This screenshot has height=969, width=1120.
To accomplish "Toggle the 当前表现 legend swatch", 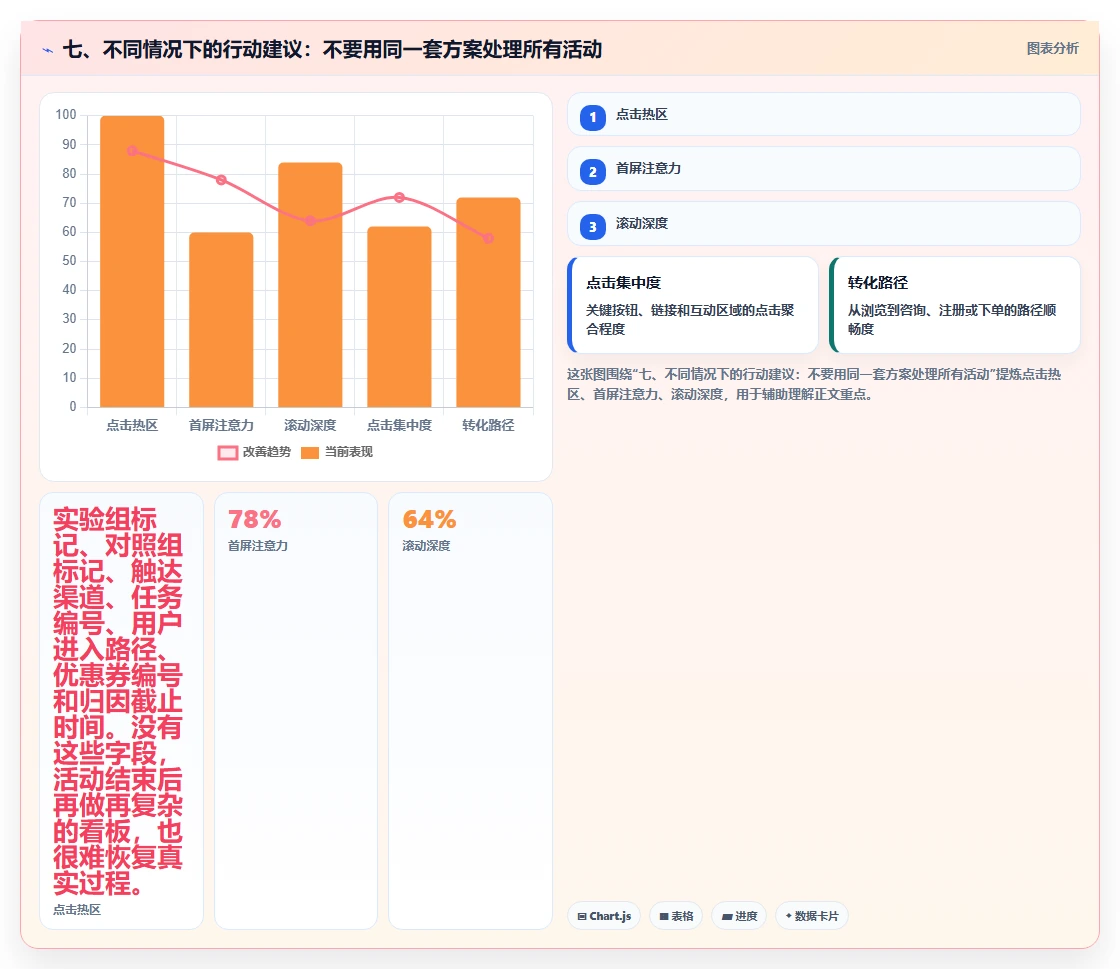I will click(310, 453).
